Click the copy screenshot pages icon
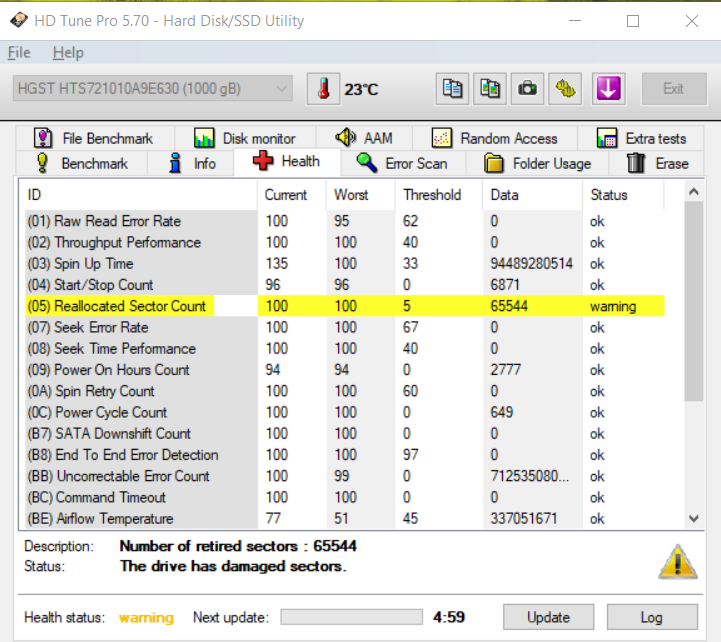Image resolution: width=721 pixels, height=642 pixels. point(490,89)
